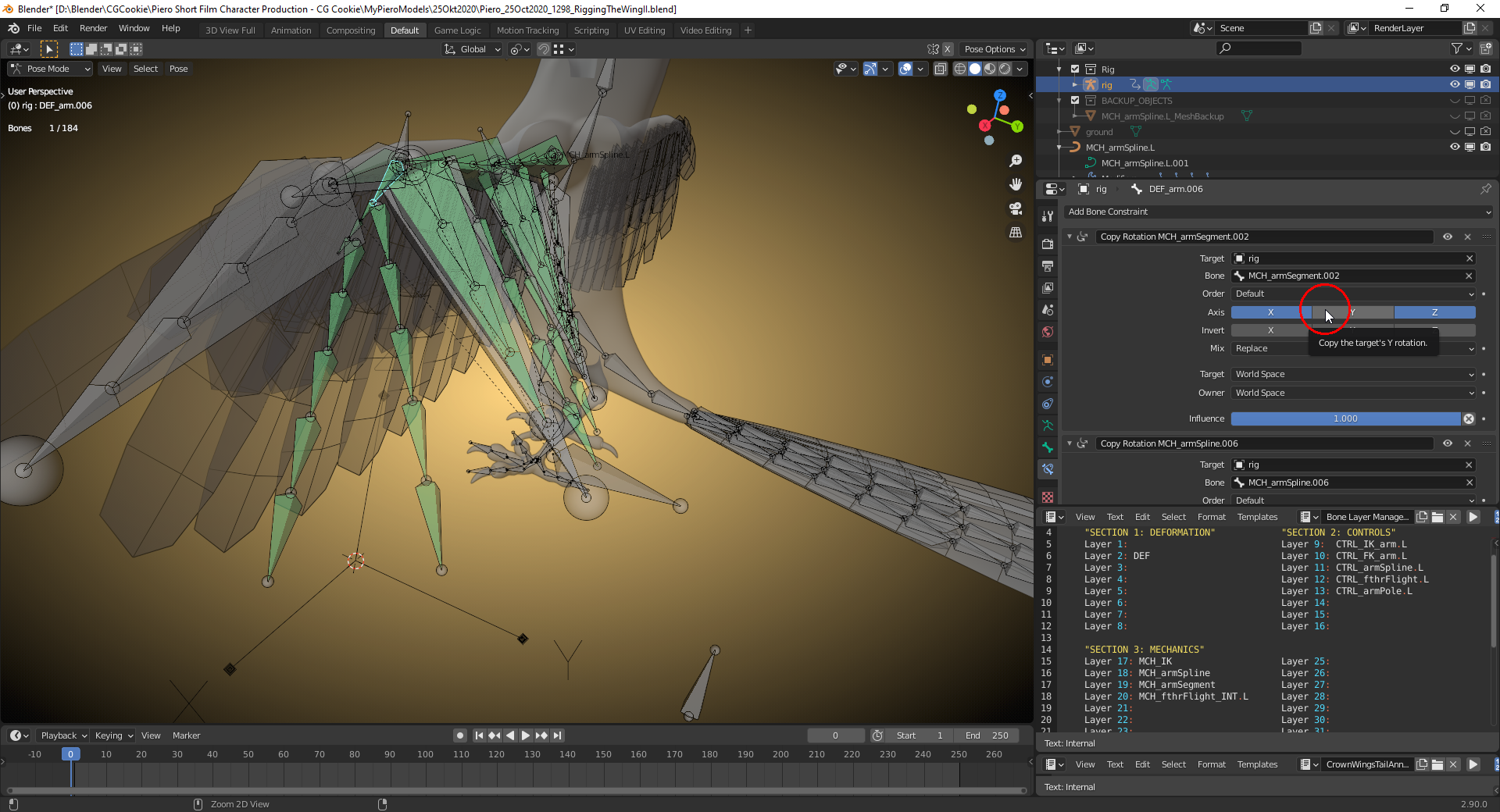Open the Add Bone Constraint dropdown

pyautogui.click(x=1279, y=212)
